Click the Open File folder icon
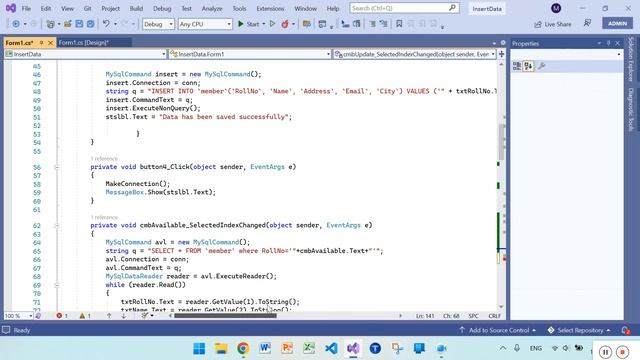The image size is (640, 360). click(67, 24)
